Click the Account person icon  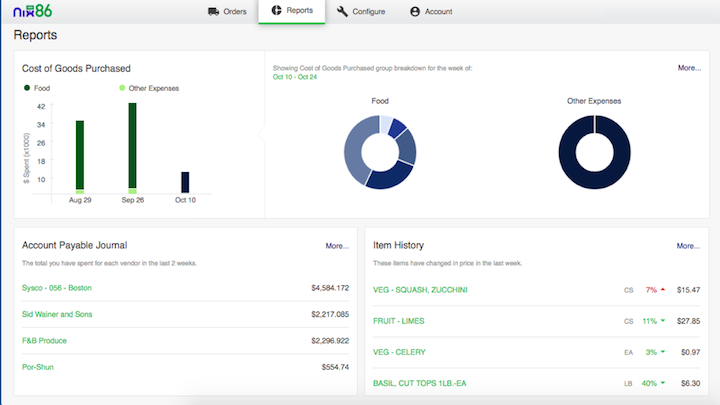[x=415, y=11]
